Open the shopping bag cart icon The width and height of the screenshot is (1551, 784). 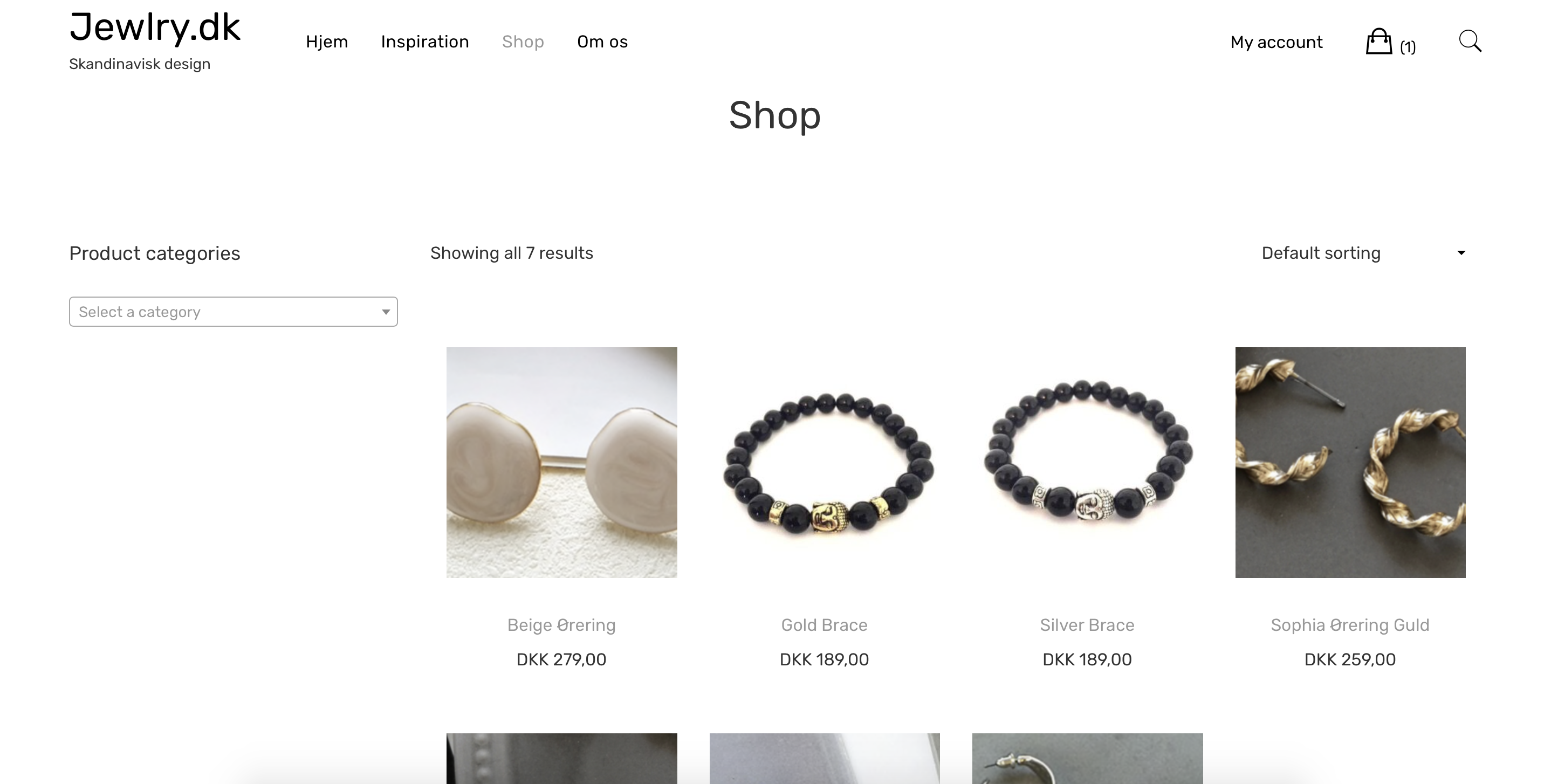(1378, 42)
